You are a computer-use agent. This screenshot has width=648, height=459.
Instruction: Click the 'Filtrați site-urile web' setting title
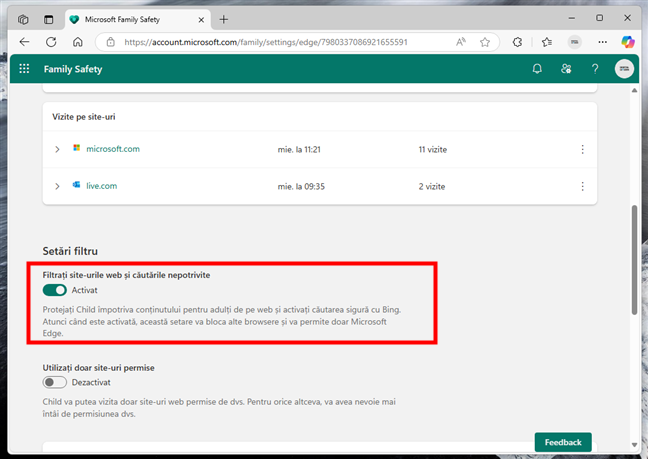click(x=126, y=275)
